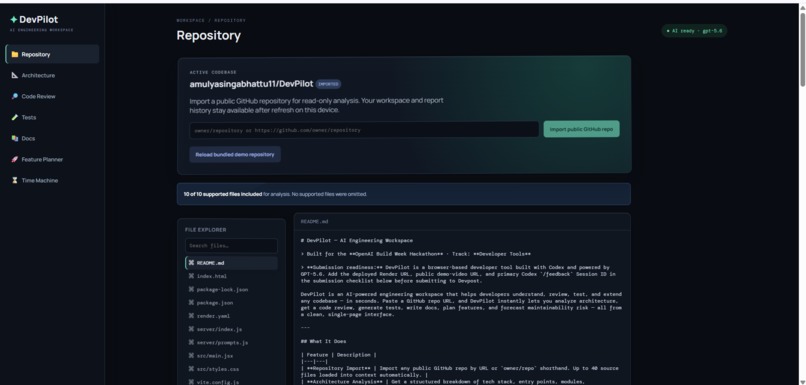Click the AI ENGINEERING WORKSPACE tagline
The height and width of the screenshot is (385, 806).
tap(42, 30)
